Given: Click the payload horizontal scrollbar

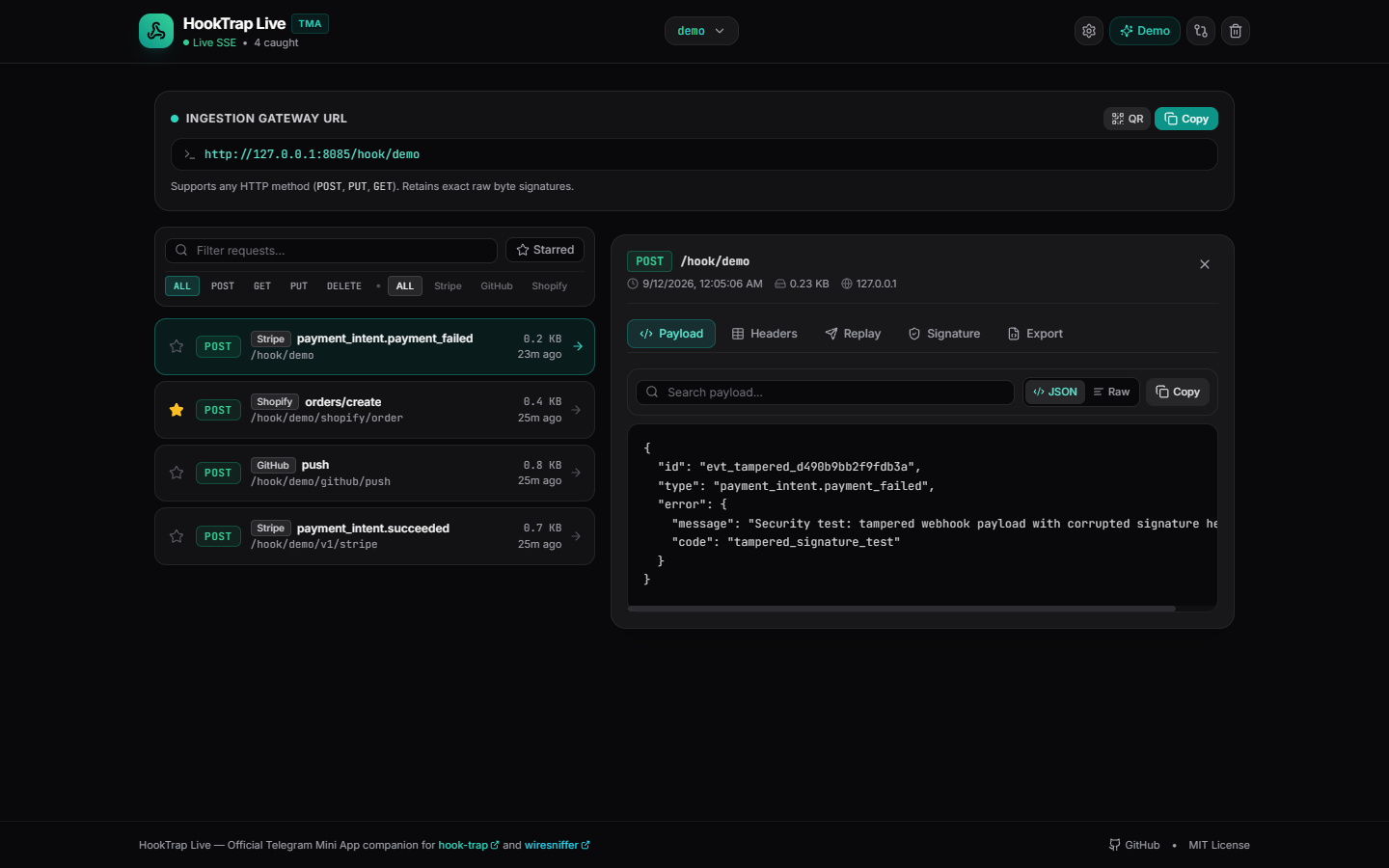Looking at the screenshot, I should 902,609.
